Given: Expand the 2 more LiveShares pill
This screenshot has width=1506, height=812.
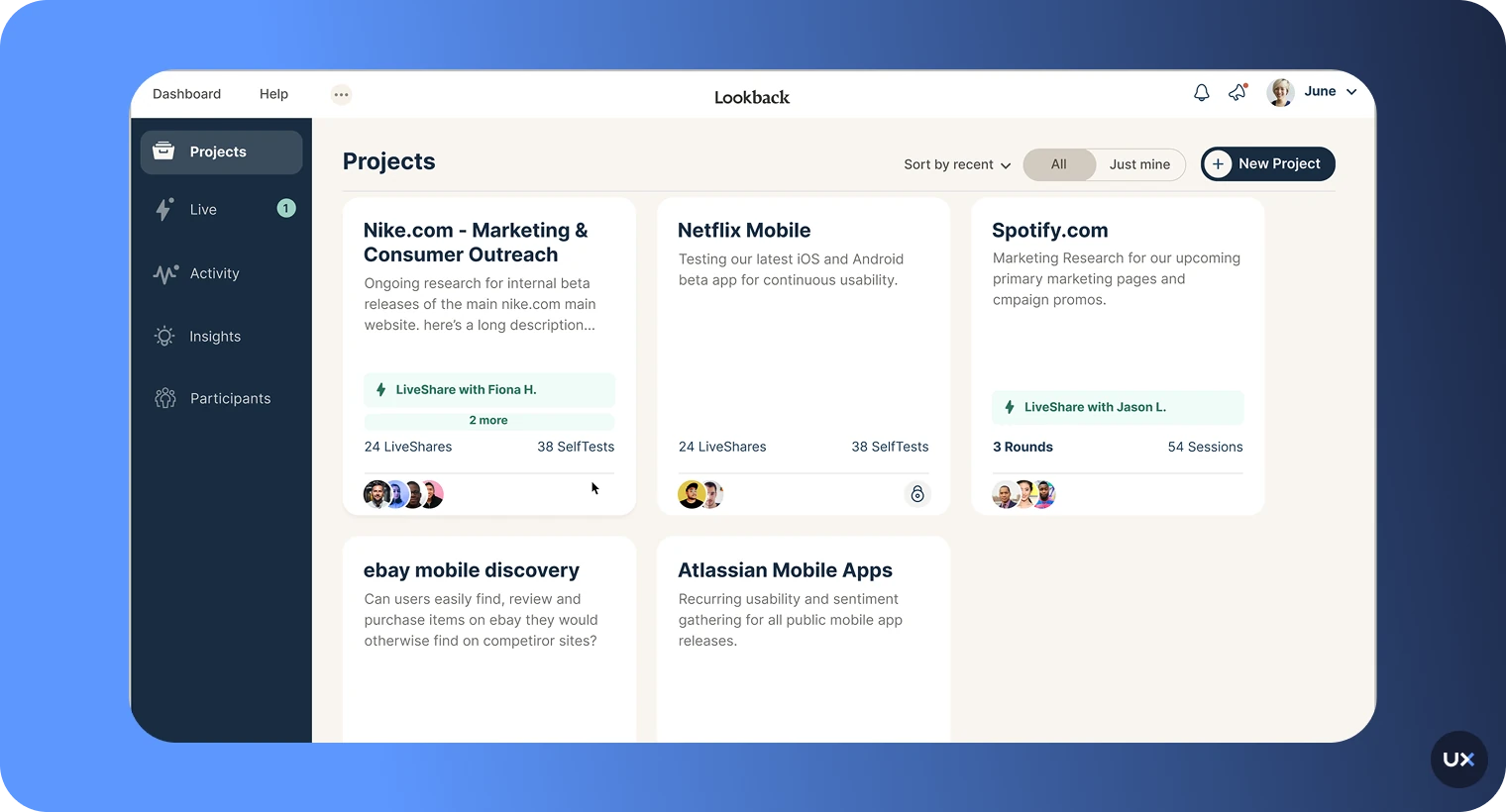Looking at the screenshot, I should point(489,421).
